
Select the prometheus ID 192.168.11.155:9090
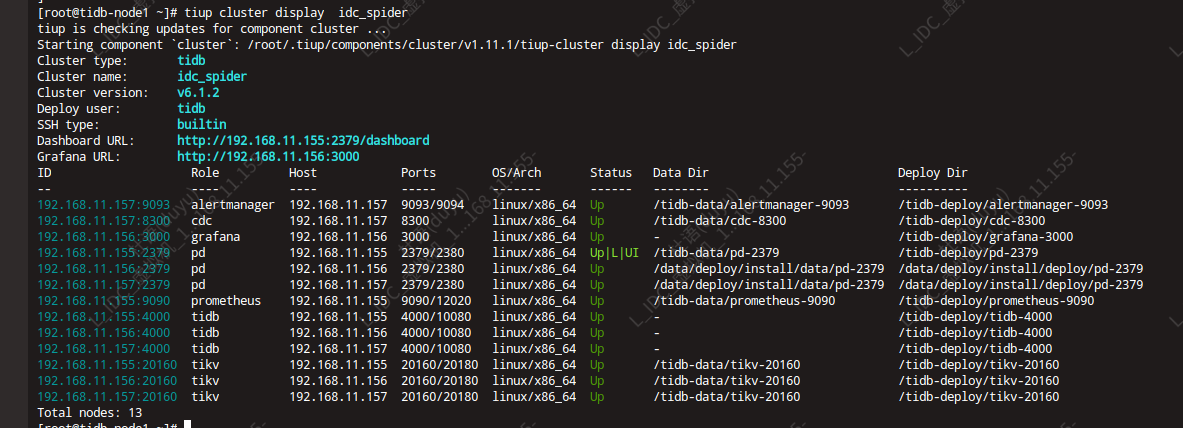(103, 300)
